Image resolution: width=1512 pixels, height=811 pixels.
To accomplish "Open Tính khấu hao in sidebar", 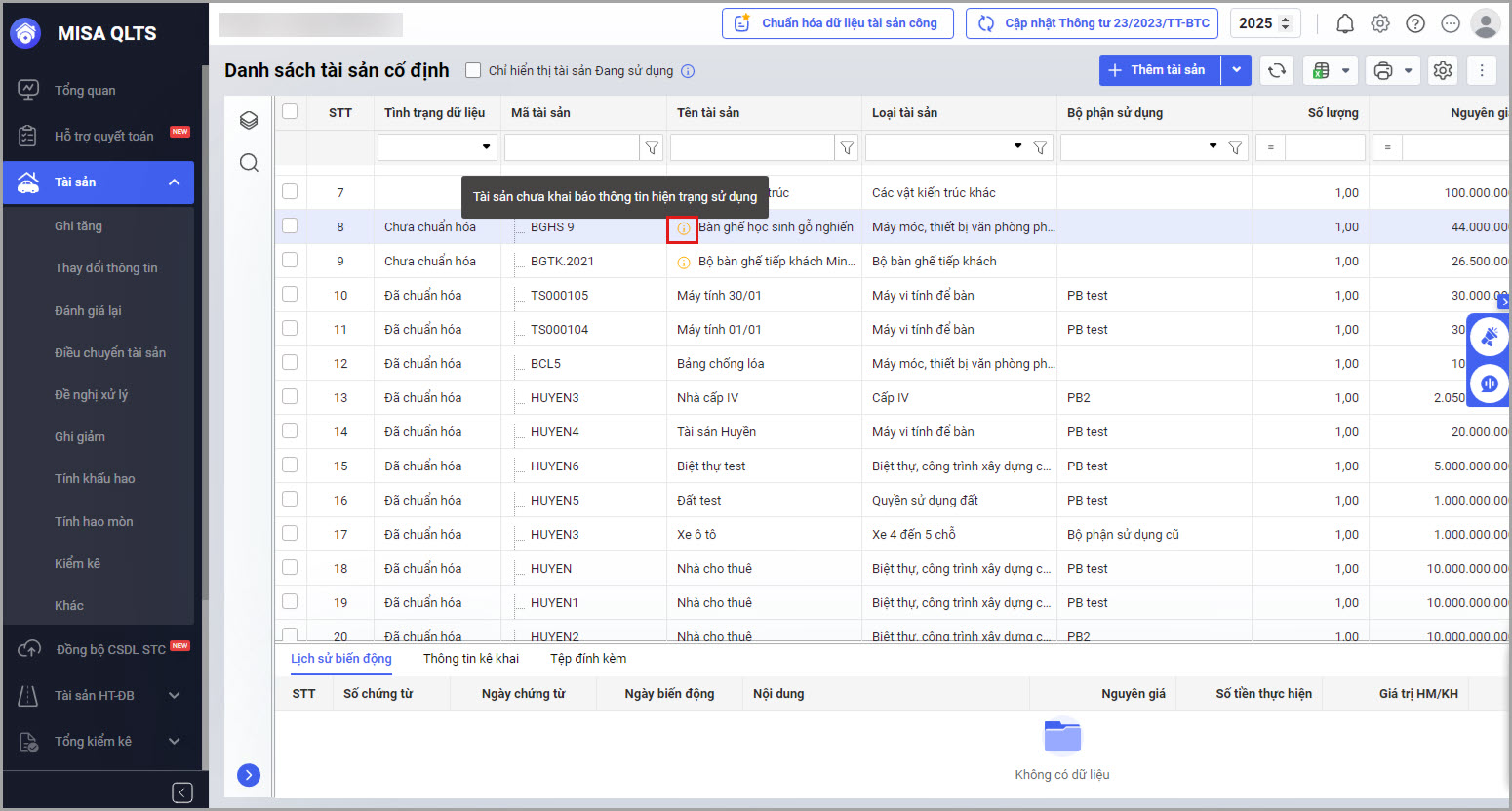I will click(95, 478).
